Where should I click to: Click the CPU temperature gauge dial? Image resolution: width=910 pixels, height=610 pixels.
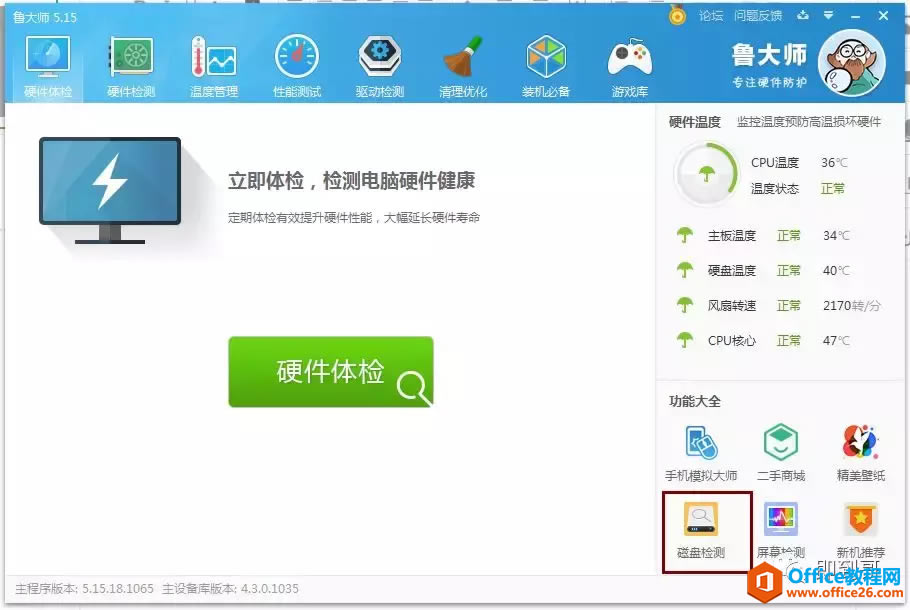[706, 173]
